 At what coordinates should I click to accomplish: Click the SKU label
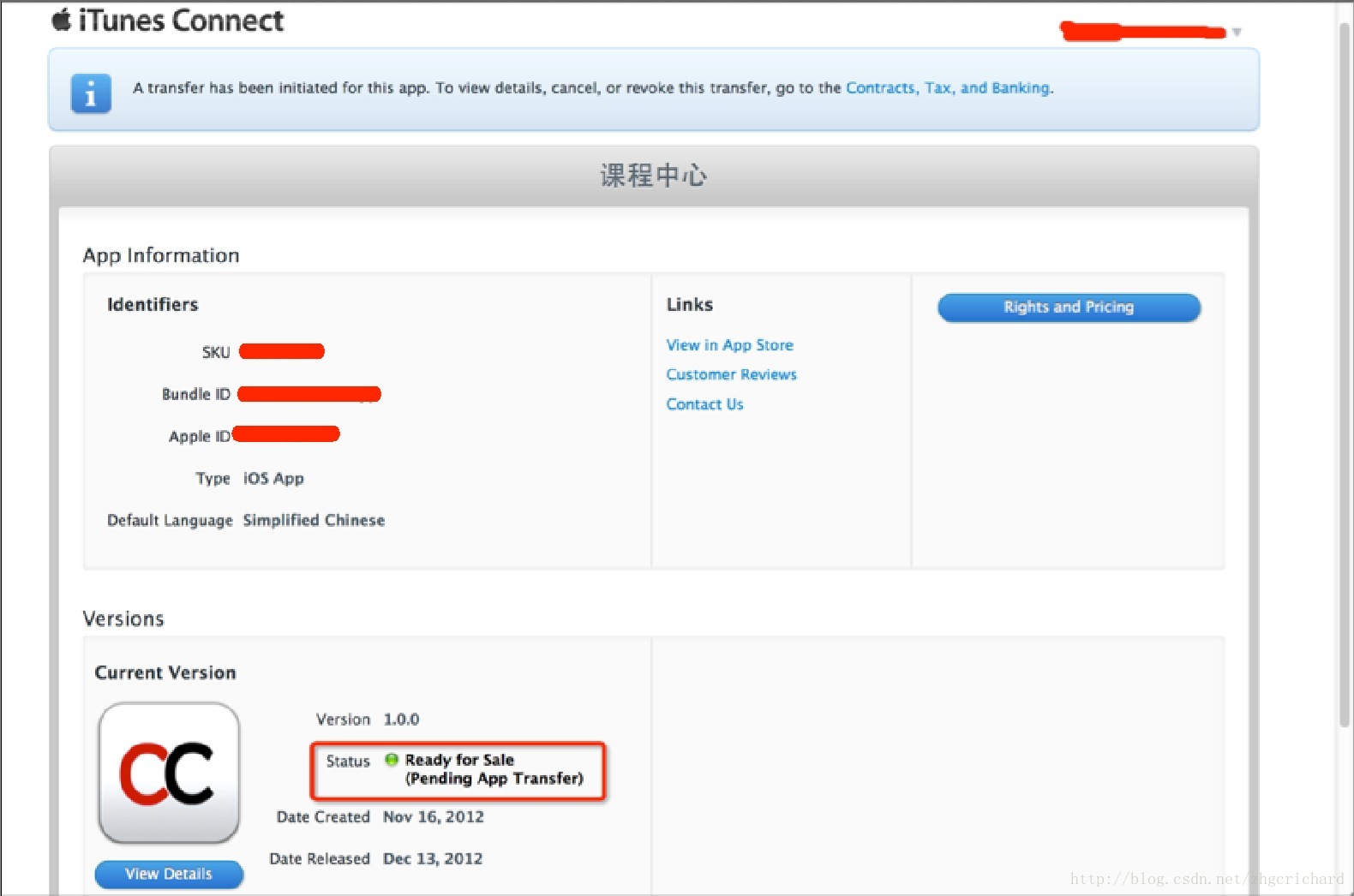coord(216,352)
